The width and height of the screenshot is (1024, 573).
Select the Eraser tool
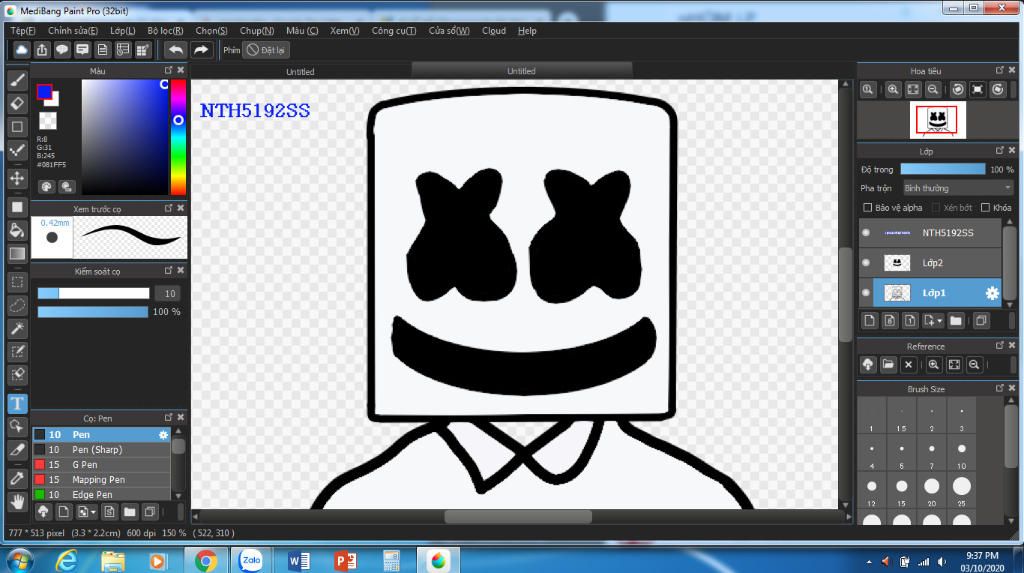(x=18, y=103)
